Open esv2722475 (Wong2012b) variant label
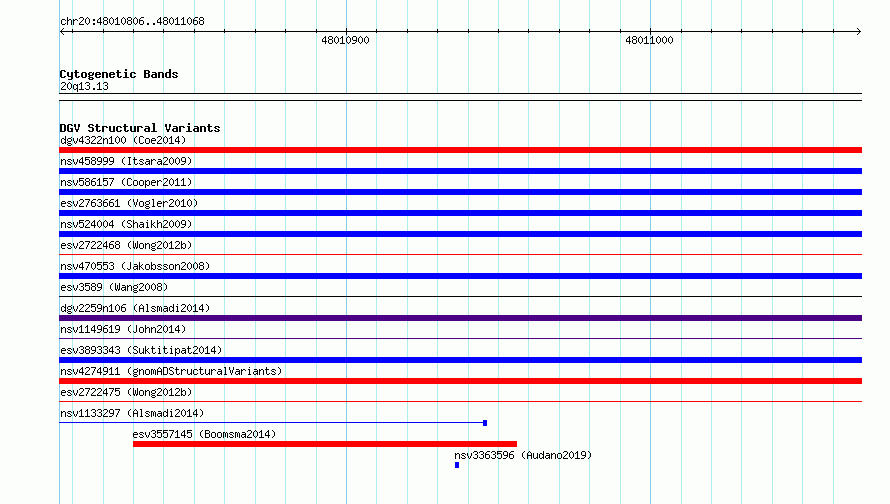The width and height of the screenshot is (890, 504). (126, 392)
